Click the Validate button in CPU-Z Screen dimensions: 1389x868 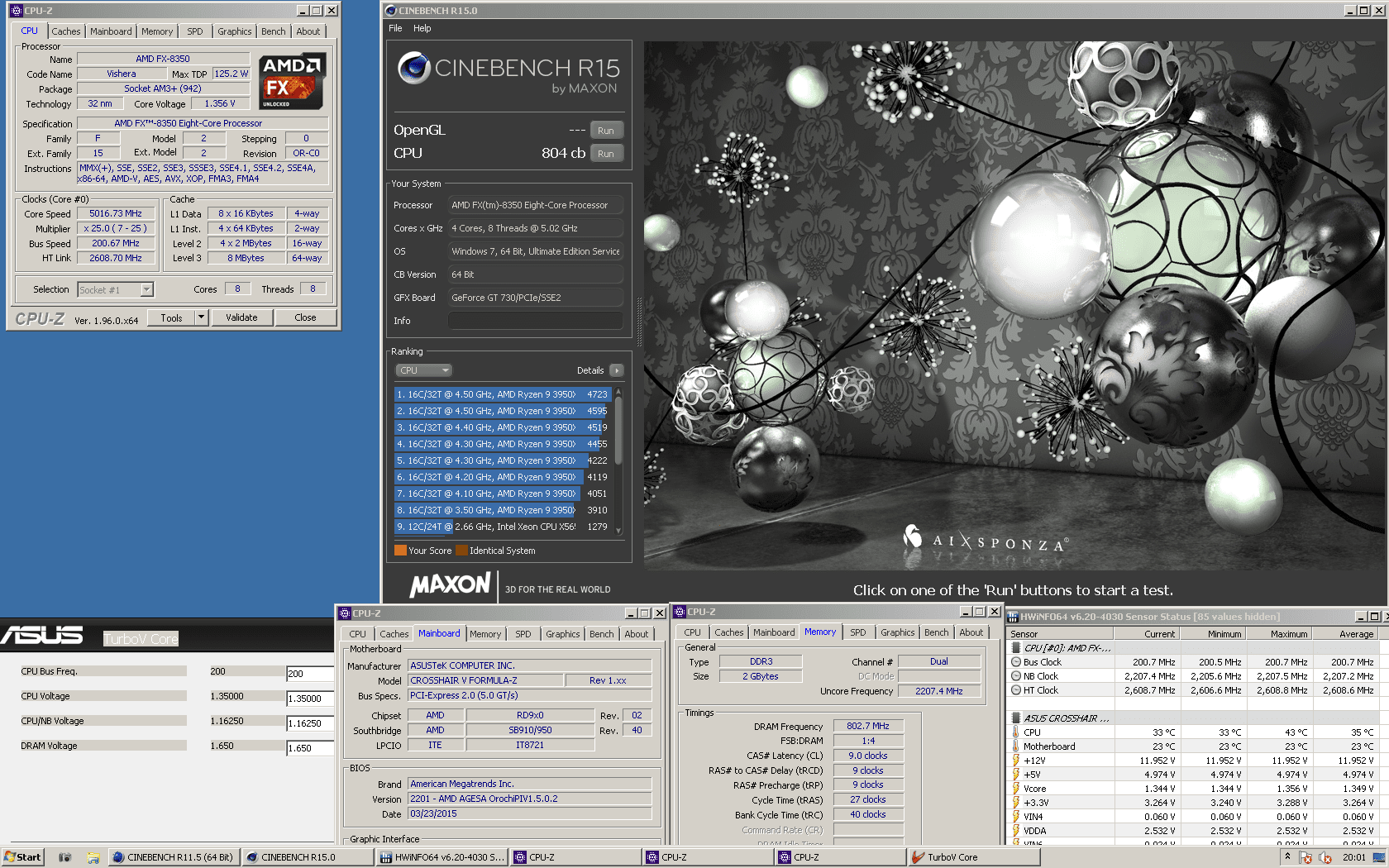(241, 317)
